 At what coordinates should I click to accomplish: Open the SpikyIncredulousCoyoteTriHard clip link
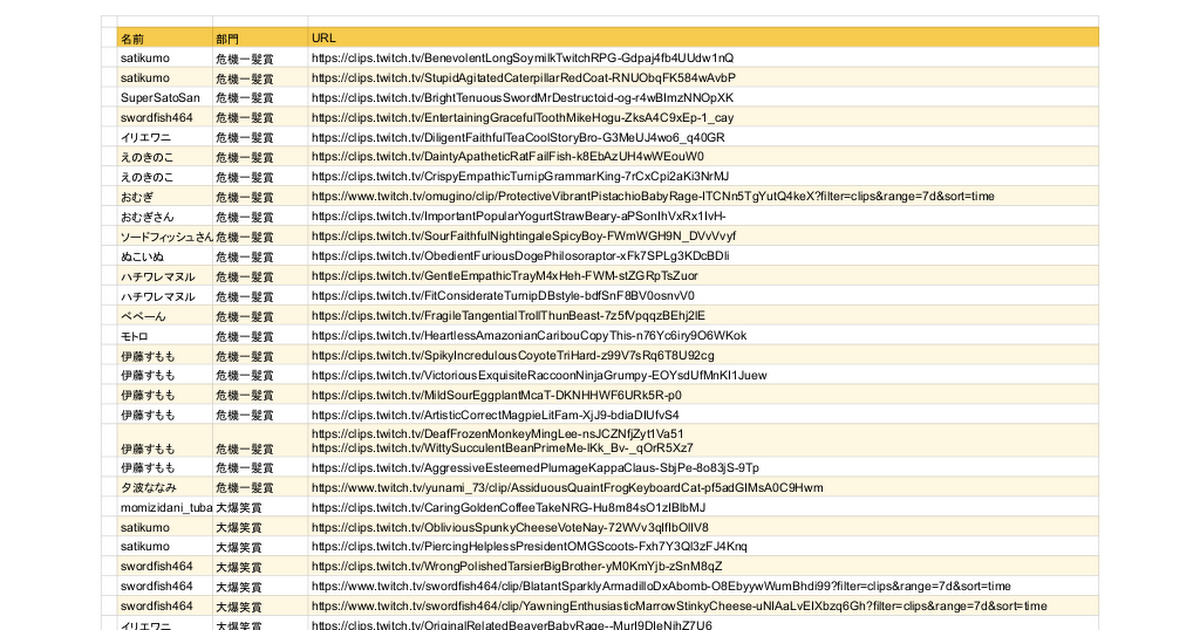(513, 356)
